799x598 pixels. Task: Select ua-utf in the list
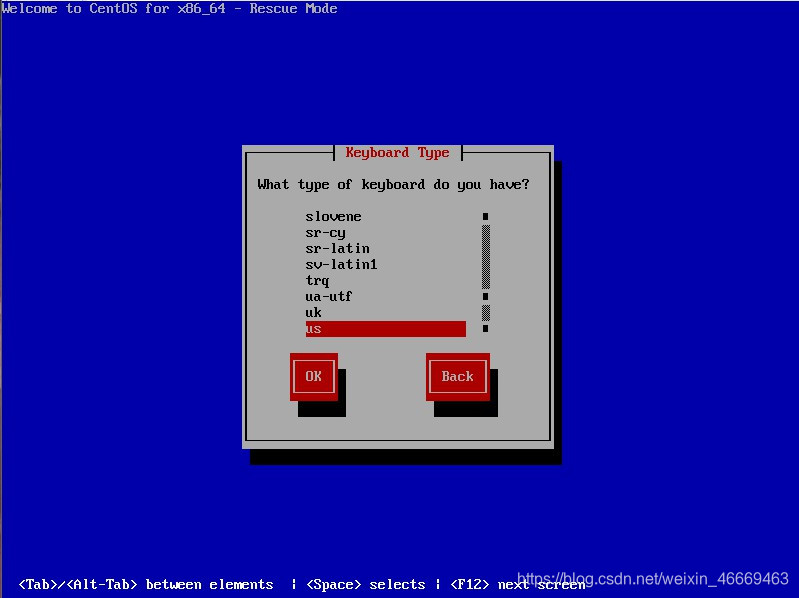[x=385, y=296]
